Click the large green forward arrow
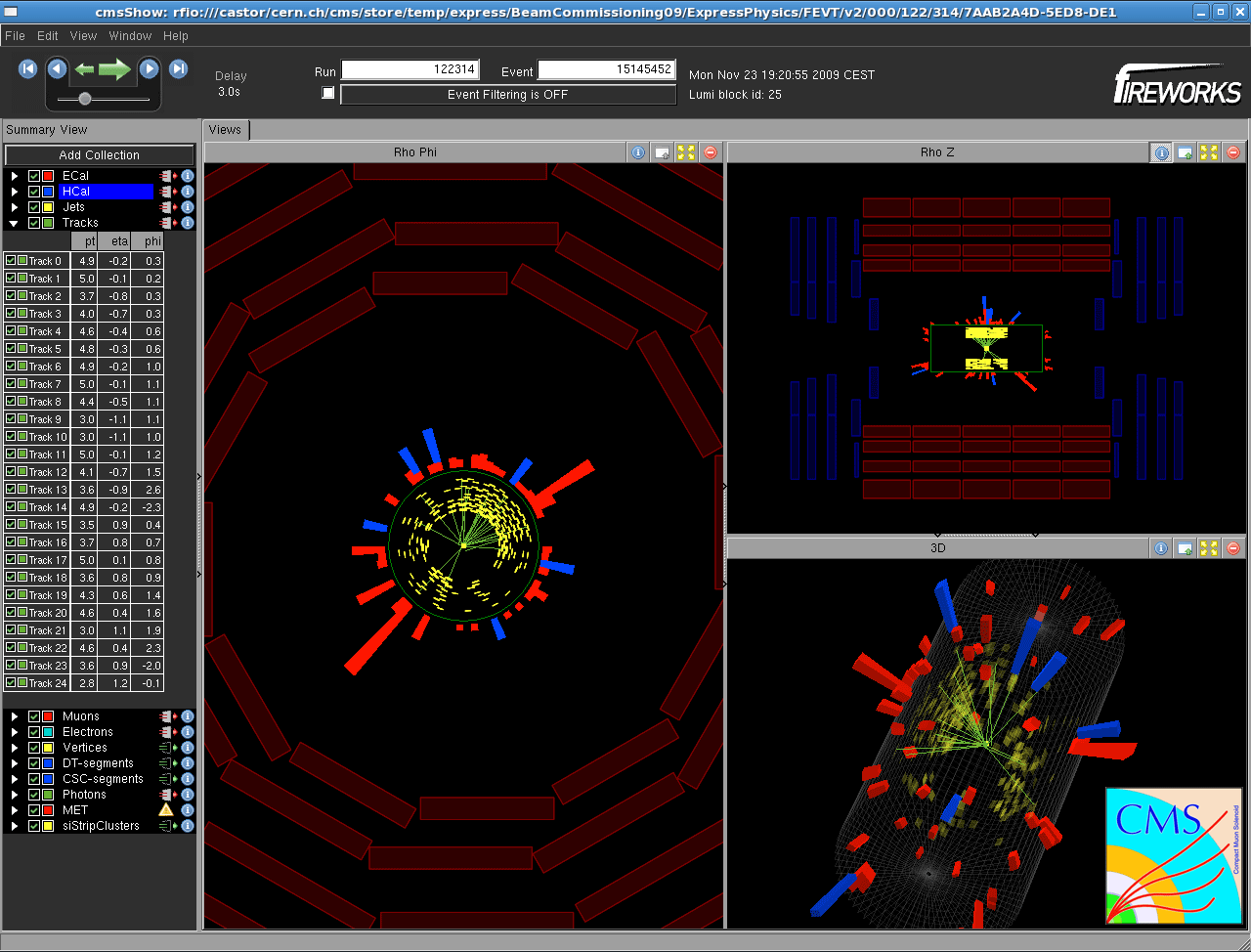 pyautogui.click(x=114, y=68)
